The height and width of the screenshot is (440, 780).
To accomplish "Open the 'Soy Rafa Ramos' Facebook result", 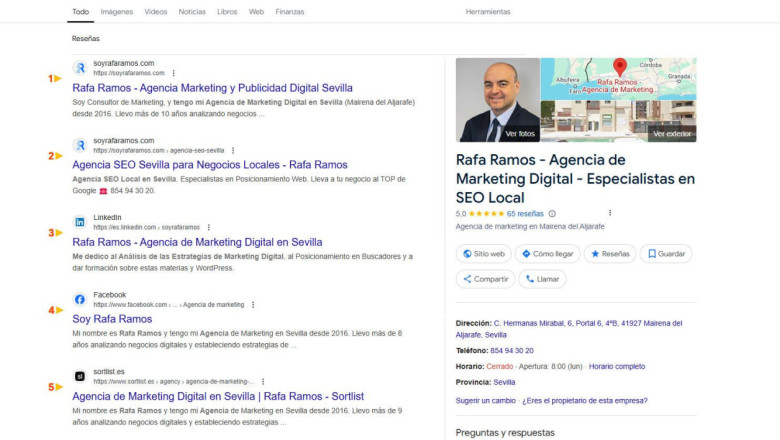I will pyautogui.click(x=112, y=319).
